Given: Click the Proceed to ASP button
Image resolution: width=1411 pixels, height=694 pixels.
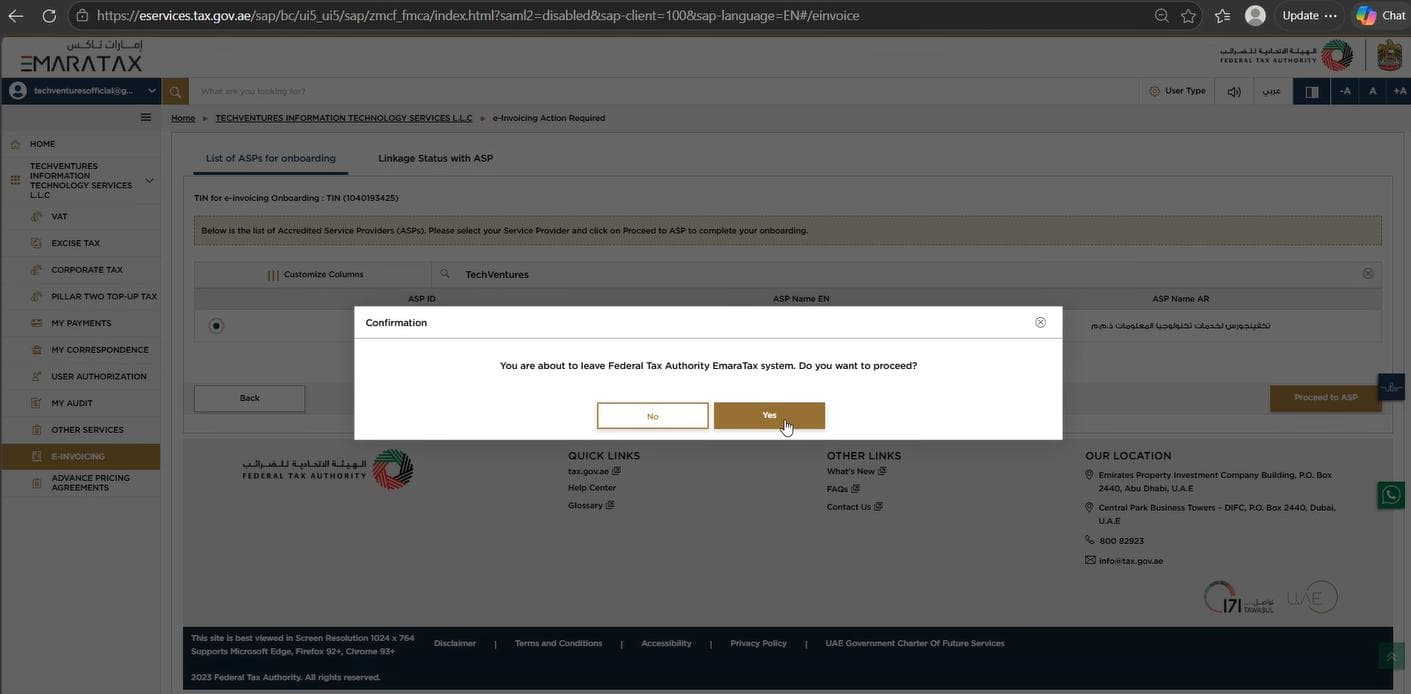Looking at the screenshot, I should pyautogui.click(x=1326, y=398).
